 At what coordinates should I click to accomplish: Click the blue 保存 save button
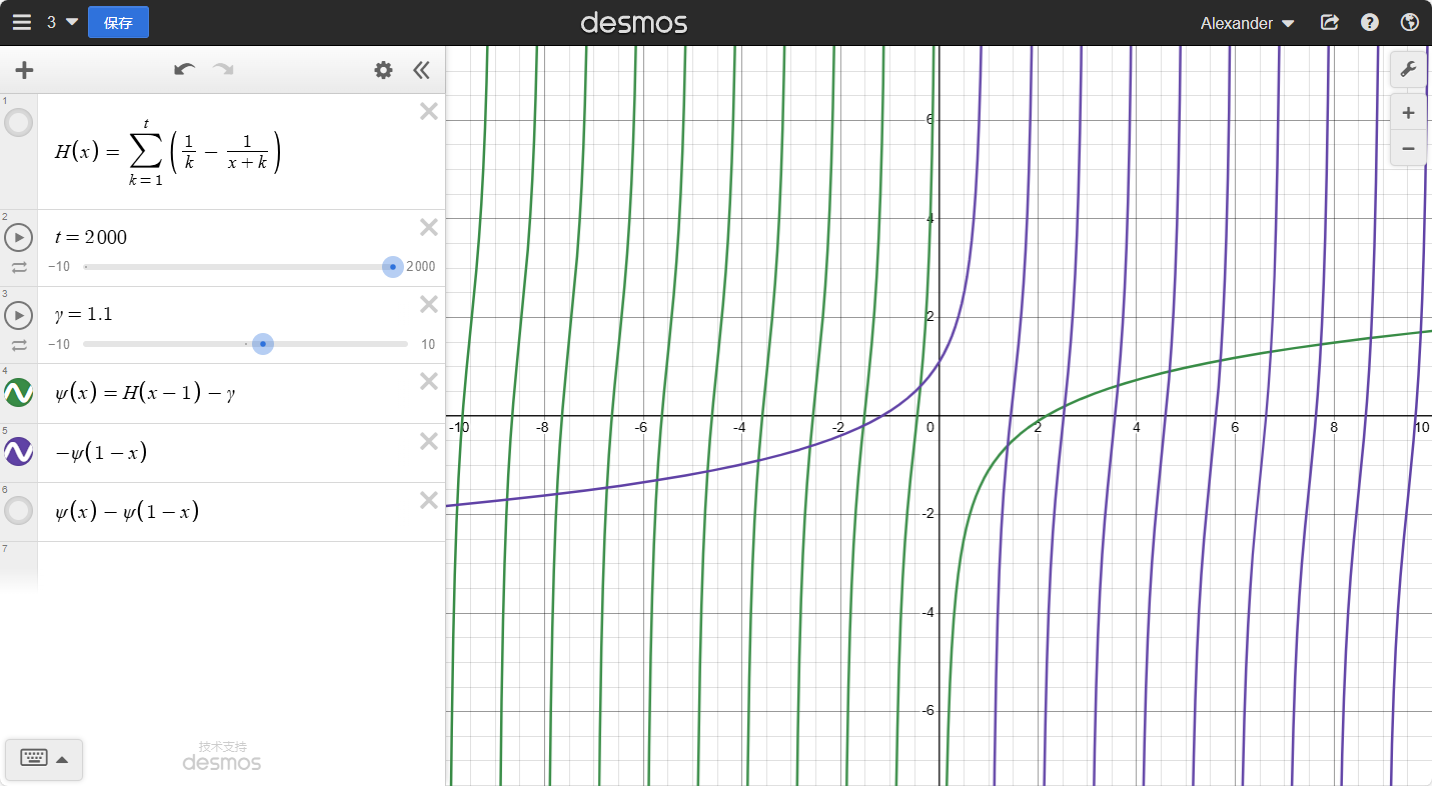pos(118,22)
